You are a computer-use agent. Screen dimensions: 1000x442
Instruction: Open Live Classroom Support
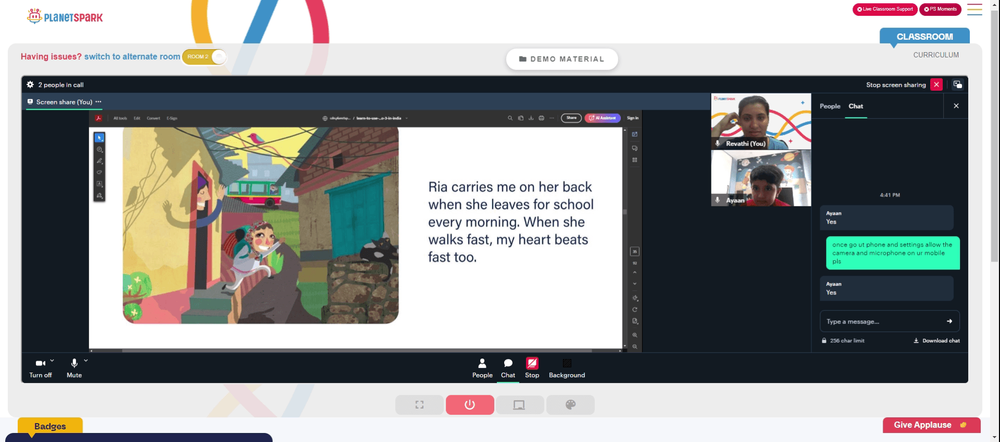[x=885, y=10]
